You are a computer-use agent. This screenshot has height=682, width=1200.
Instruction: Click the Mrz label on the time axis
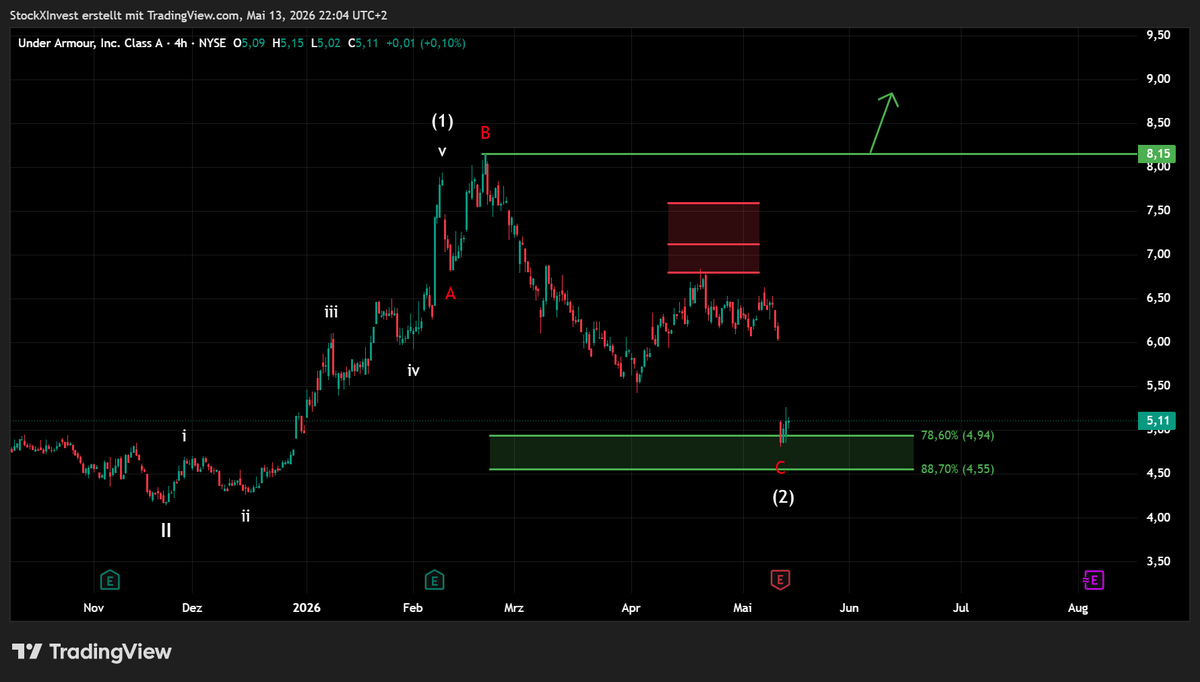click(x=514, y=607)
